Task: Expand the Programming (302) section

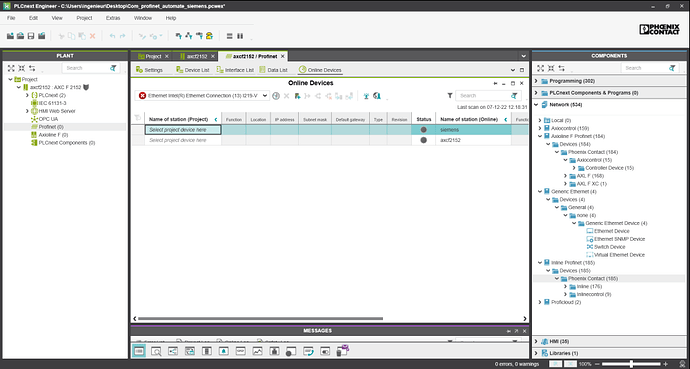Action: pyautogui.click(x=536, y=81)
